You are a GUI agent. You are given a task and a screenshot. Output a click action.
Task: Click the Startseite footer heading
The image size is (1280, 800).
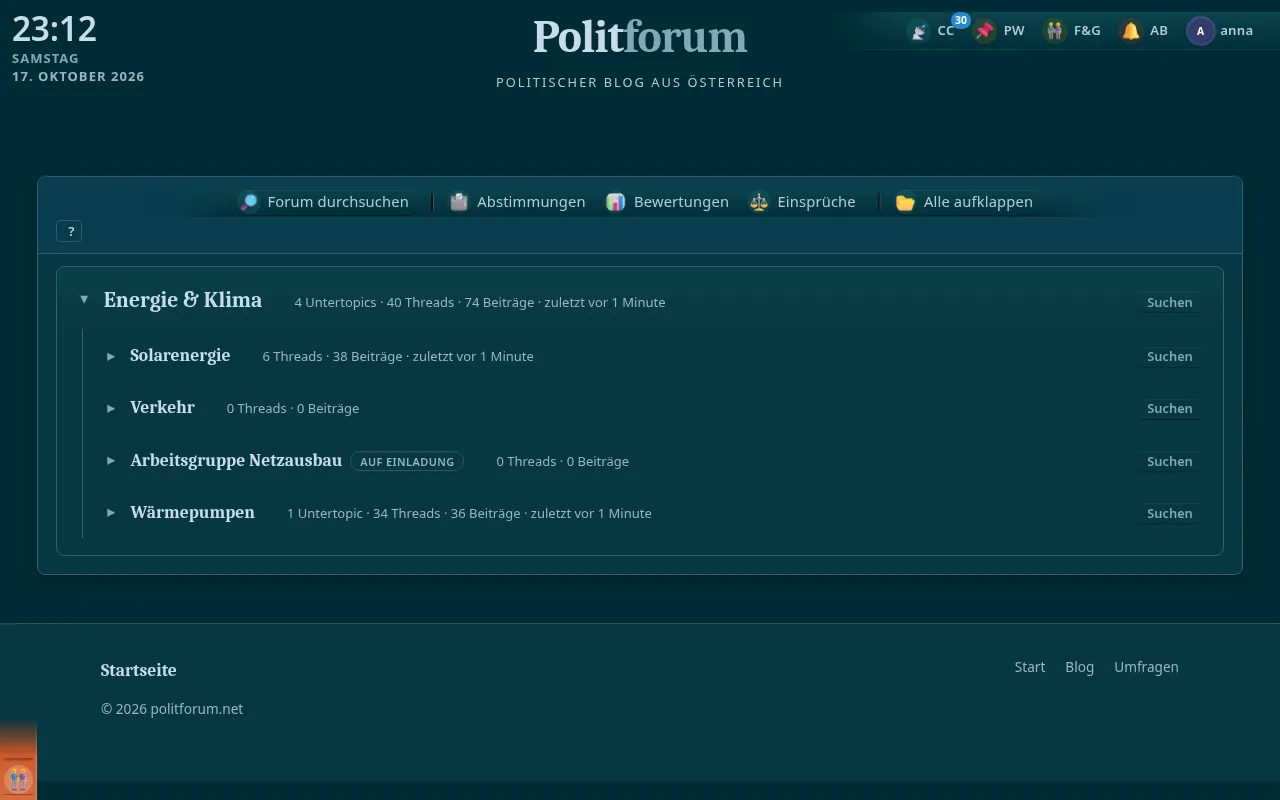click(x=138, y=670)
